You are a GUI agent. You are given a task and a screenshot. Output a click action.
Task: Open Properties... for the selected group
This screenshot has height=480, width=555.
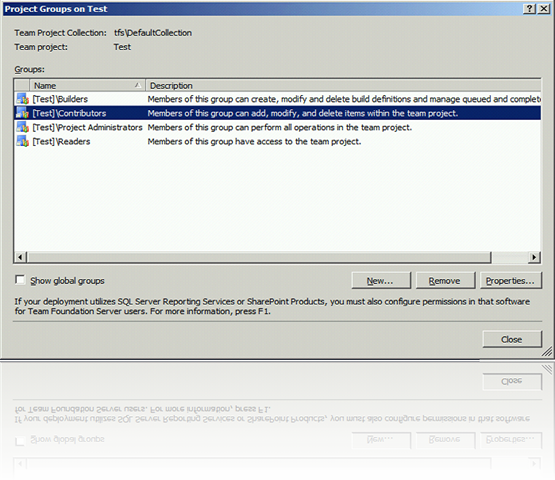(x=510, y=281)
